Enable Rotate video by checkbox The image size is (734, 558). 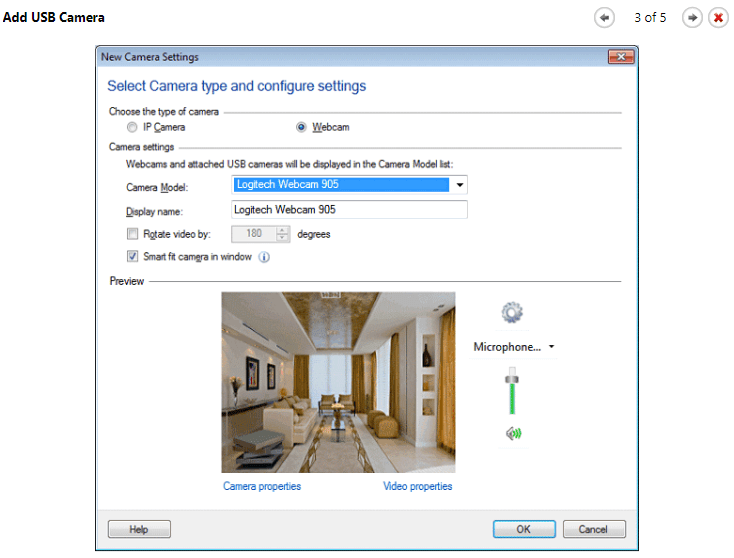click(132, 234)
